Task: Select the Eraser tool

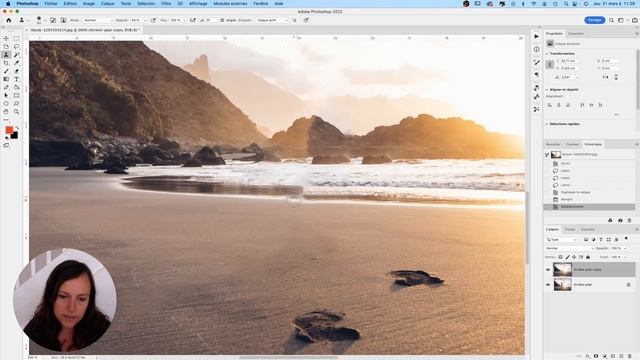Action: (16, 71)
